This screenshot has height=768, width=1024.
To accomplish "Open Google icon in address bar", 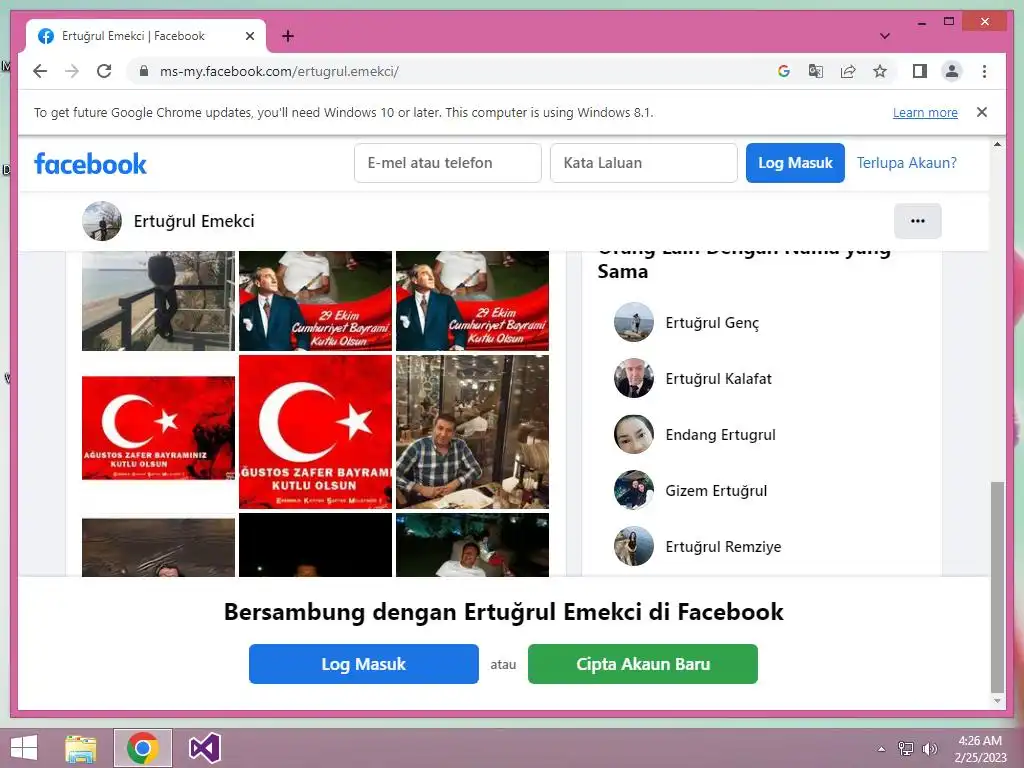I will click(x=784, y=71).
